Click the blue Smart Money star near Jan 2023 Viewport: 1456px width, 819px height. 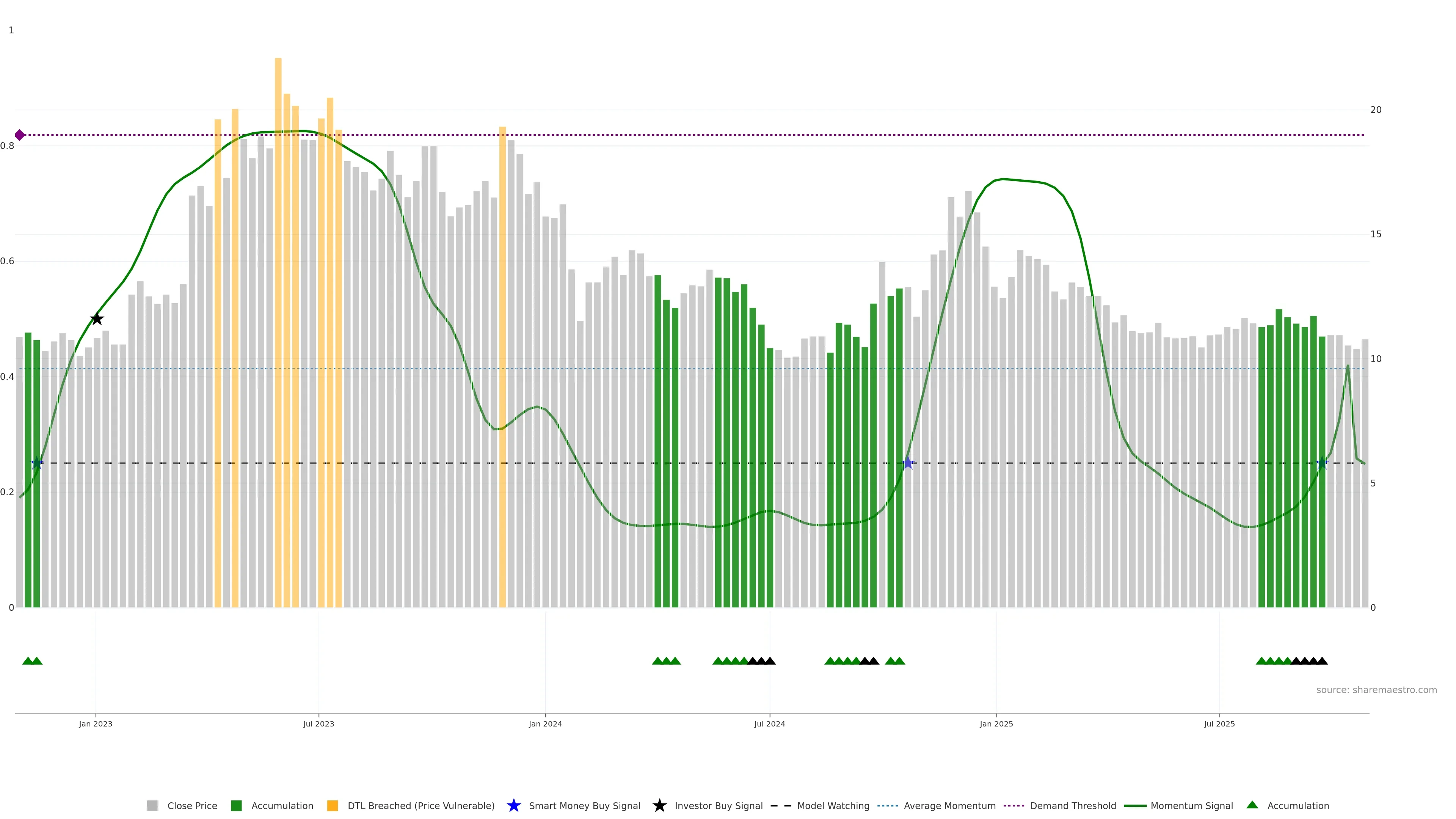click(37, 463)
